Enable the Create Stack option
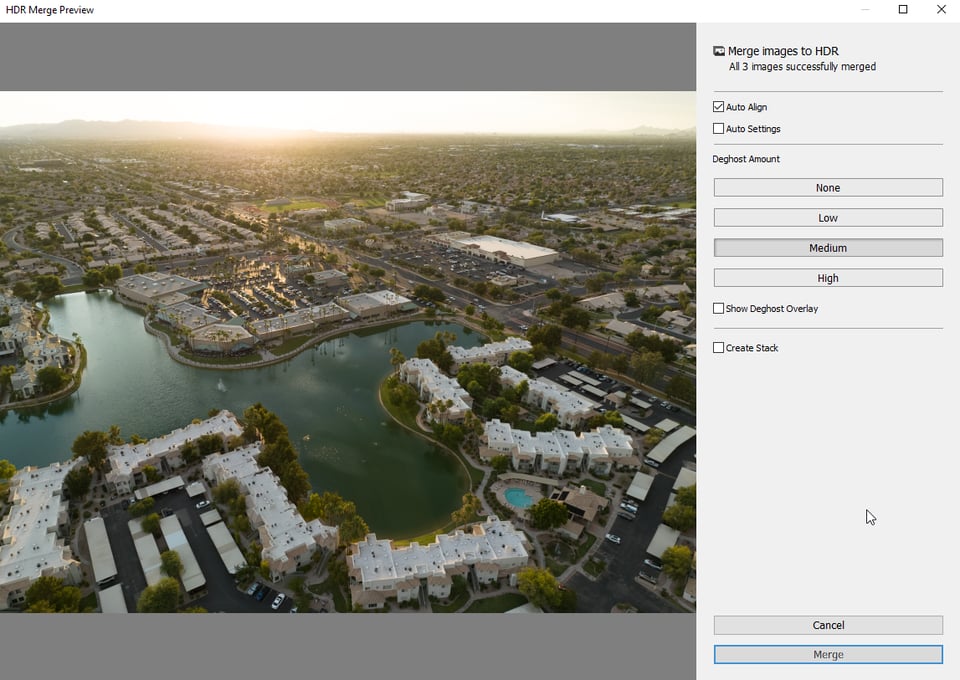 coord(718,348)
